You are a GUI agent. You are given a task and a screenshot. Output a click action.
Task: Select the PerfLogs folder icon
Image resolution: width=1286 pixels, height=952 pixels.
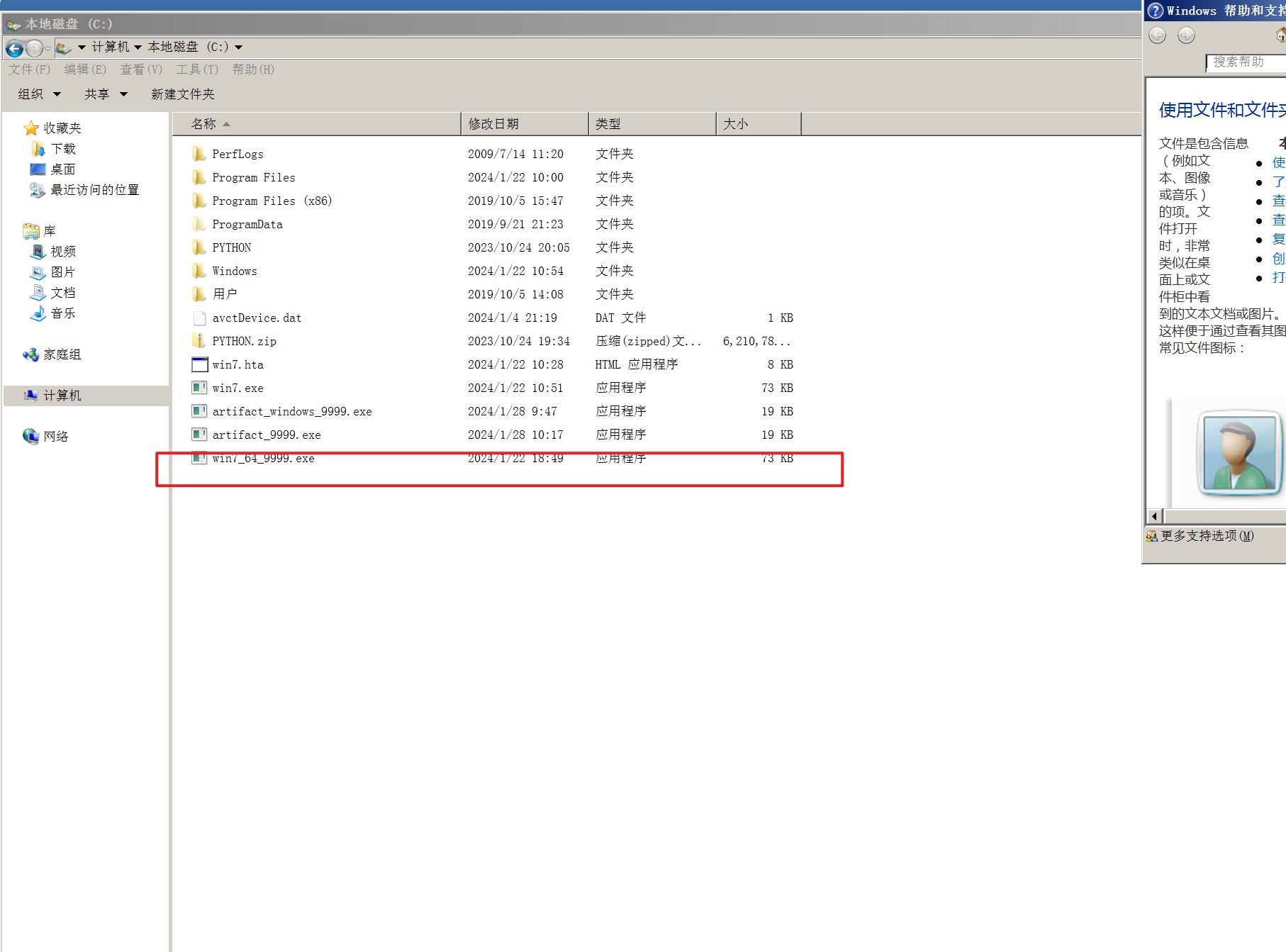click(199, 154)
